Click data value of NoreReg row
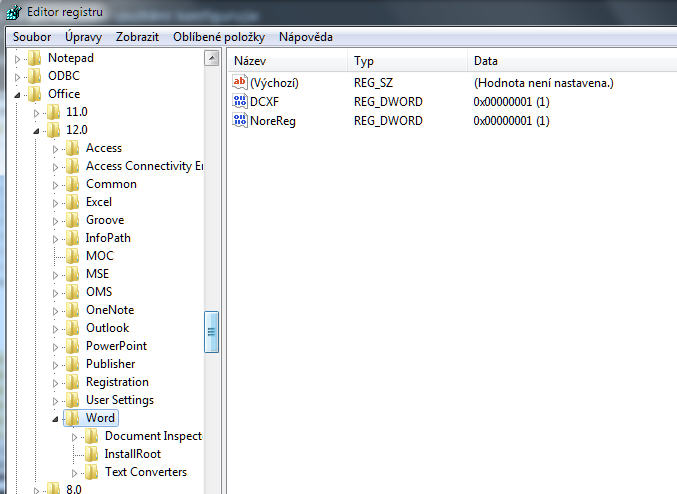The image size is (677, 494). pyautogui.click(x=511, y=121)
